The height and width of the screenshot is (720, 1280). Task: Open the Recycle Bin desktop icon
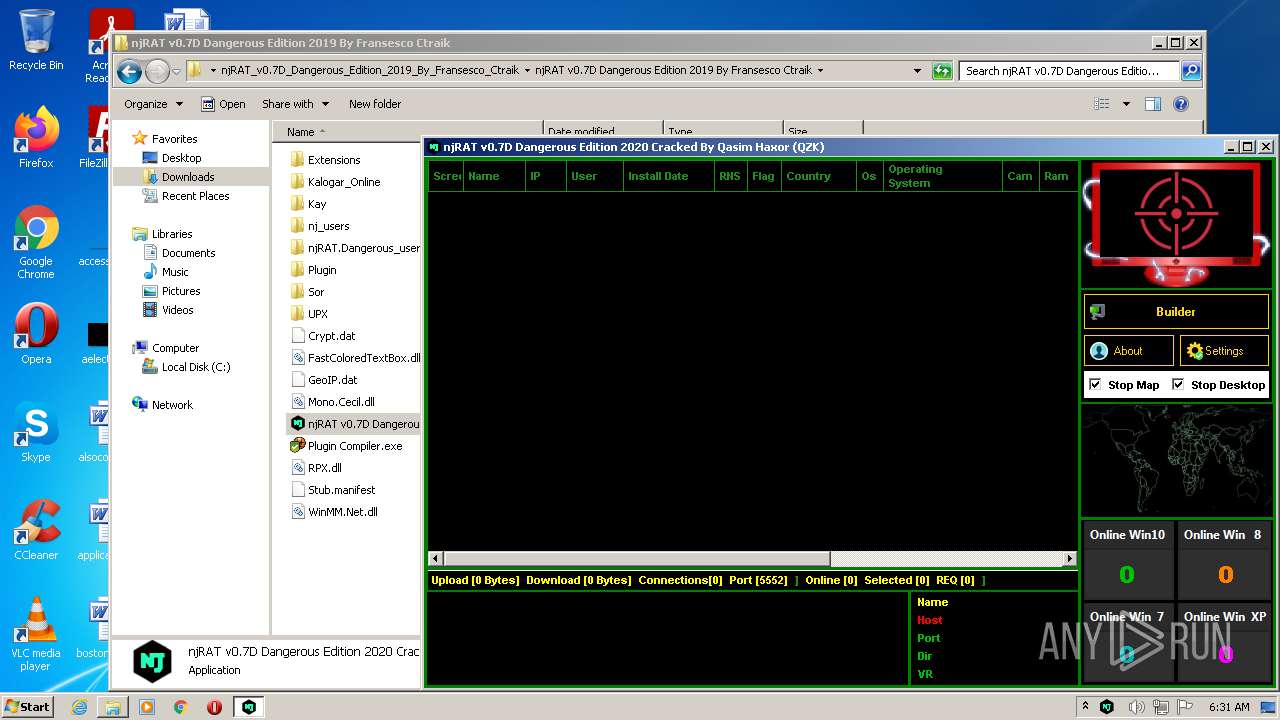tap(36, 40)
